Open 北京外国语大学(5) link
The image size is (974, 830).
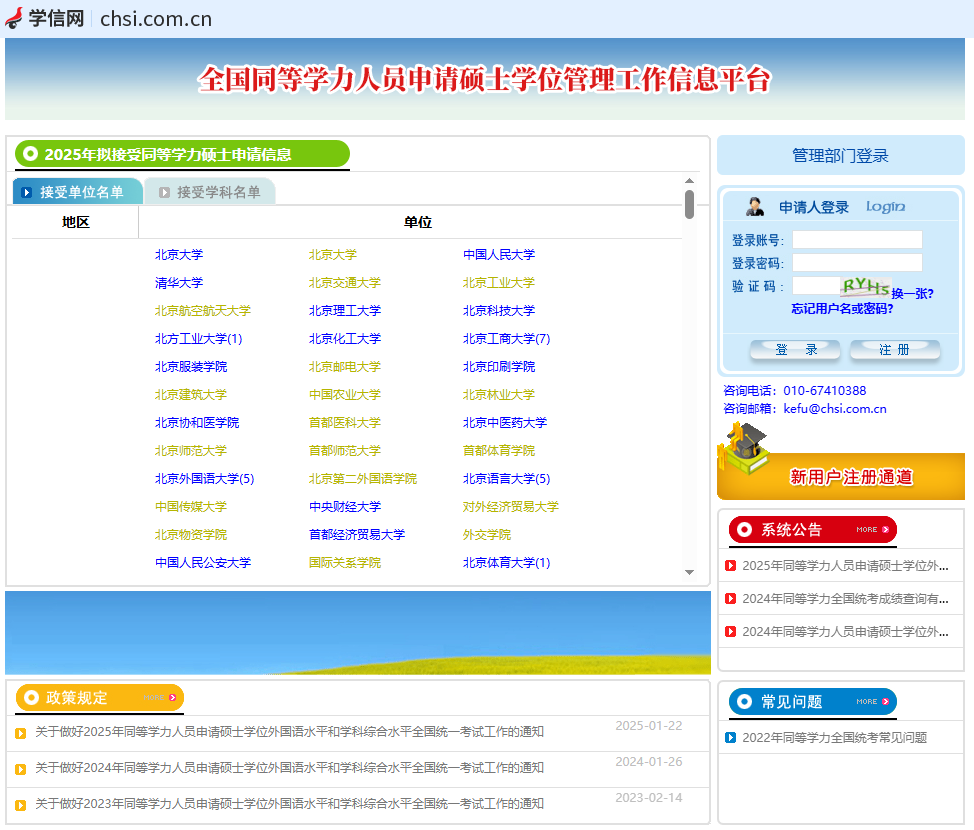pos(204,478)
